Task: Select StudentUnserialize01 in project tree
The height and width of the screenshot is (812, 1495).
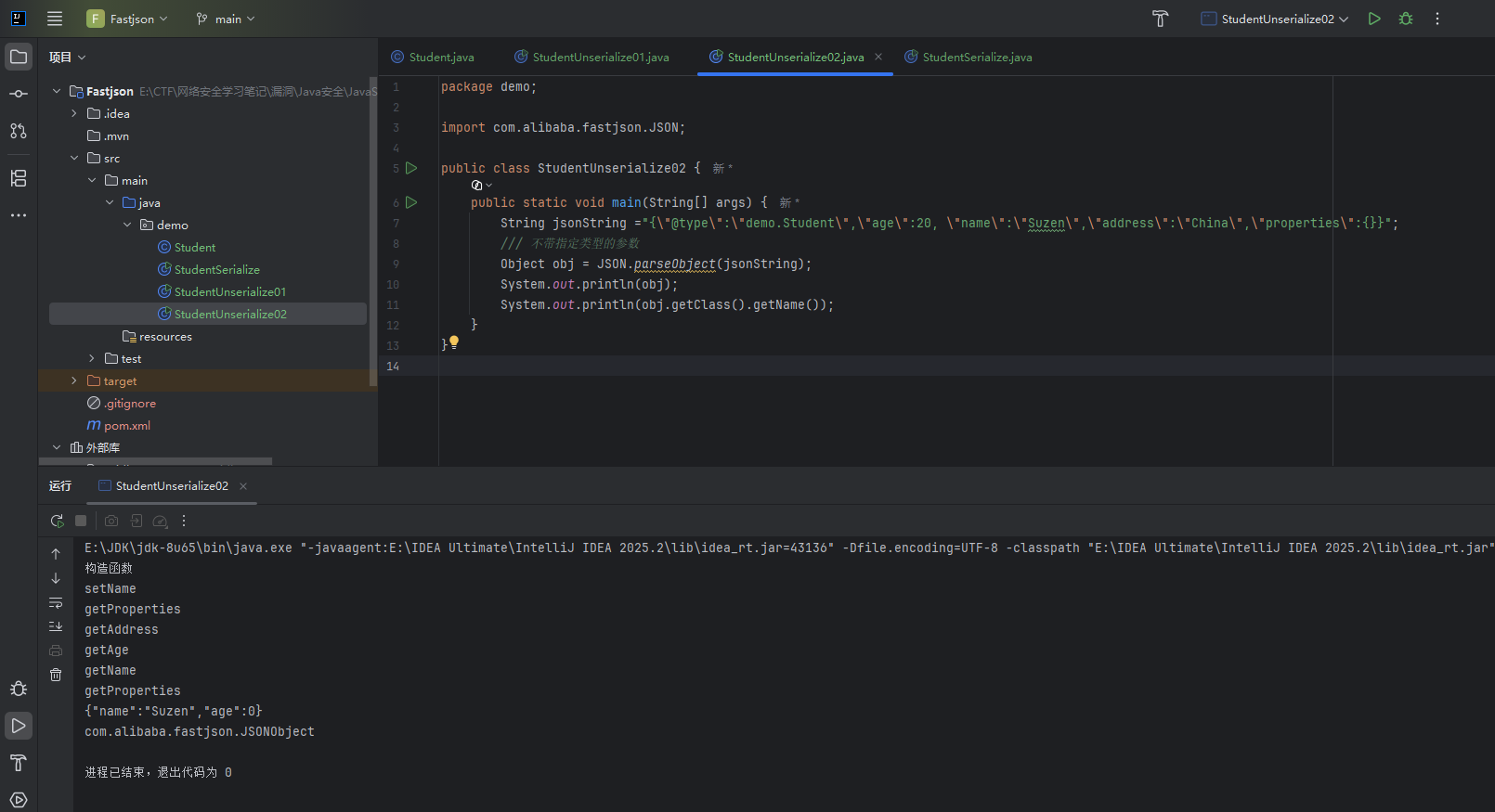Action: click(222, 291)
